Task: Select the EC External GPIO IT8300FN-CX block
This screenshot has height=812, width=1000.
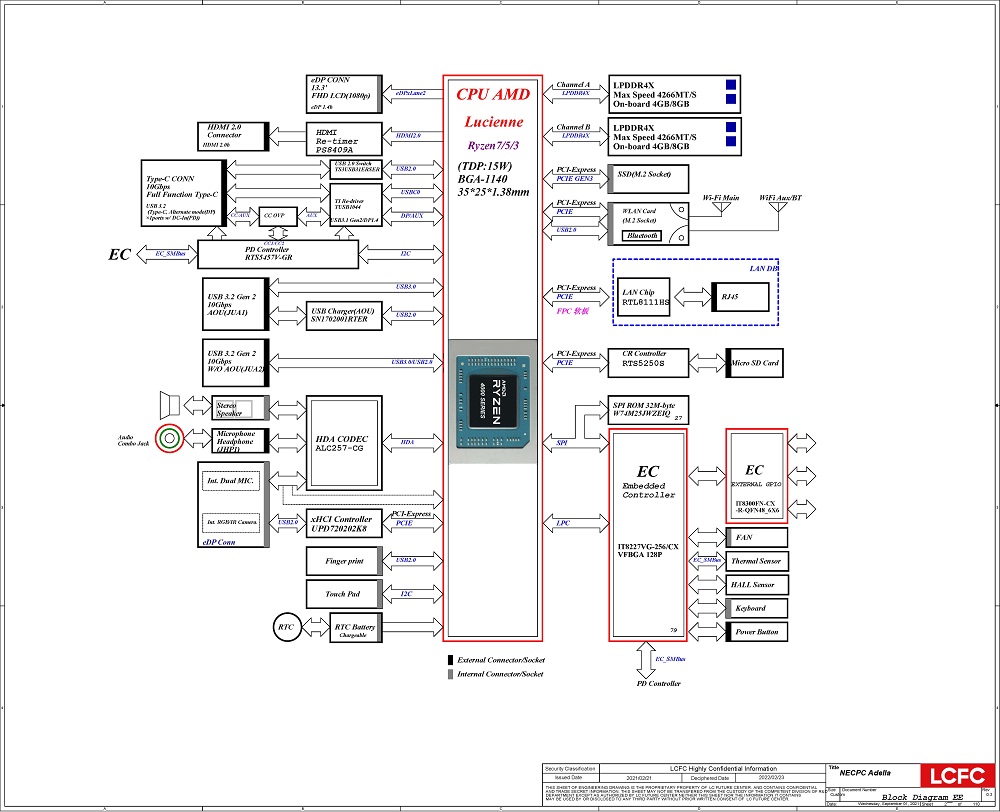Action: tap(756, 476)
